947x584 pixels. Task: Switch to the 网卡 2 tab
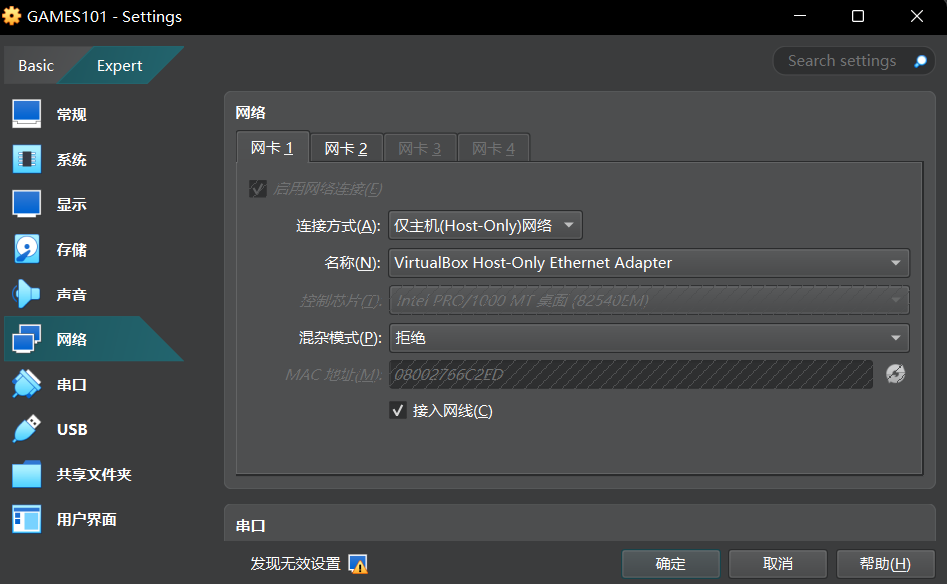point(346,149)
